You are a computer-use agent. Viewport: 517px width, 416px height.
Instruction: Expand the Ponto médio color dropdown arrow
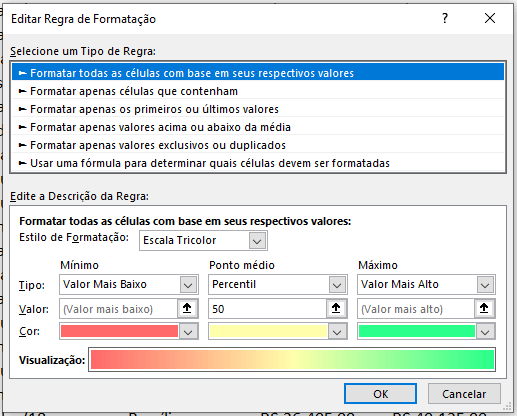pyautogui.click(x=337, y=332)
